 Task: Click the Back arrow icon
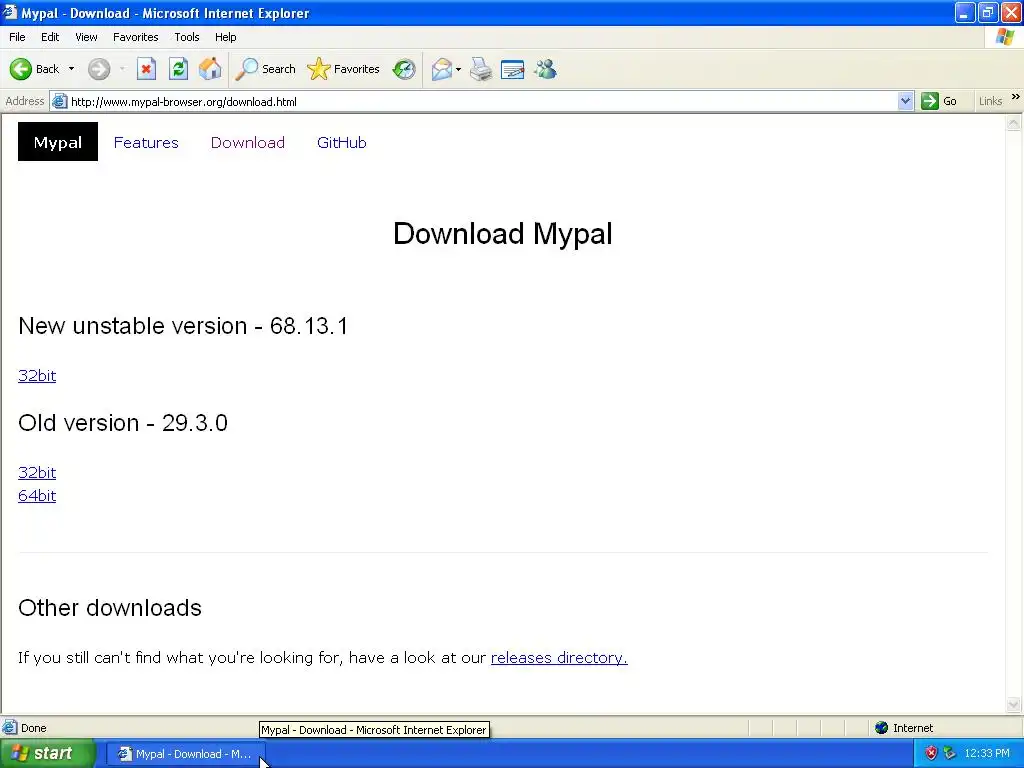point(21,69)
